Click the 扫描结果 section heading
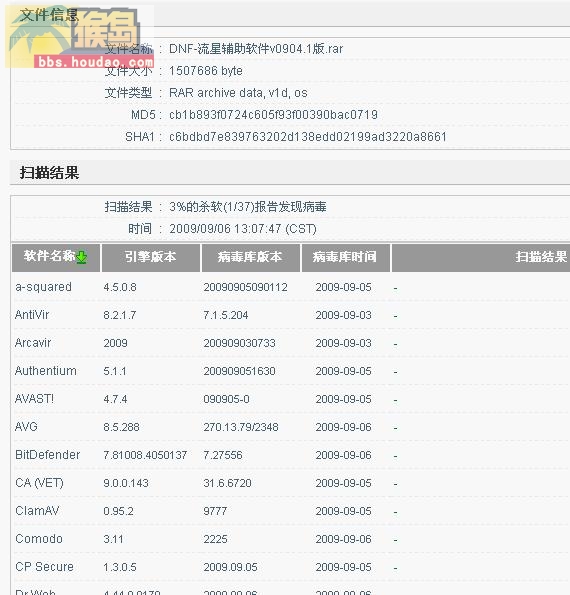The image size is (570, 595). pyautogui.click(x=49, y=173)
